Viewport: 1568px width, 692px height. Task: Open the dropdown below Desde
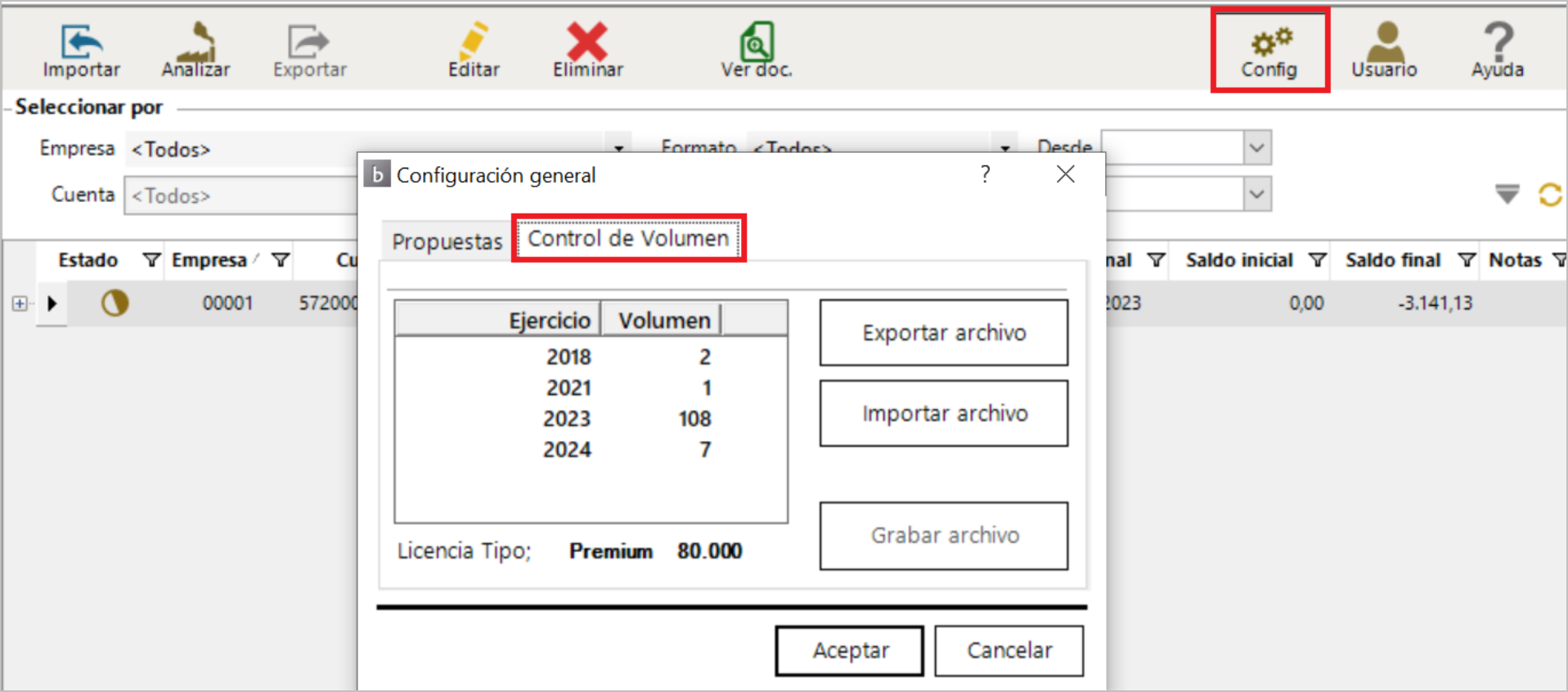tap(1257, 195)
